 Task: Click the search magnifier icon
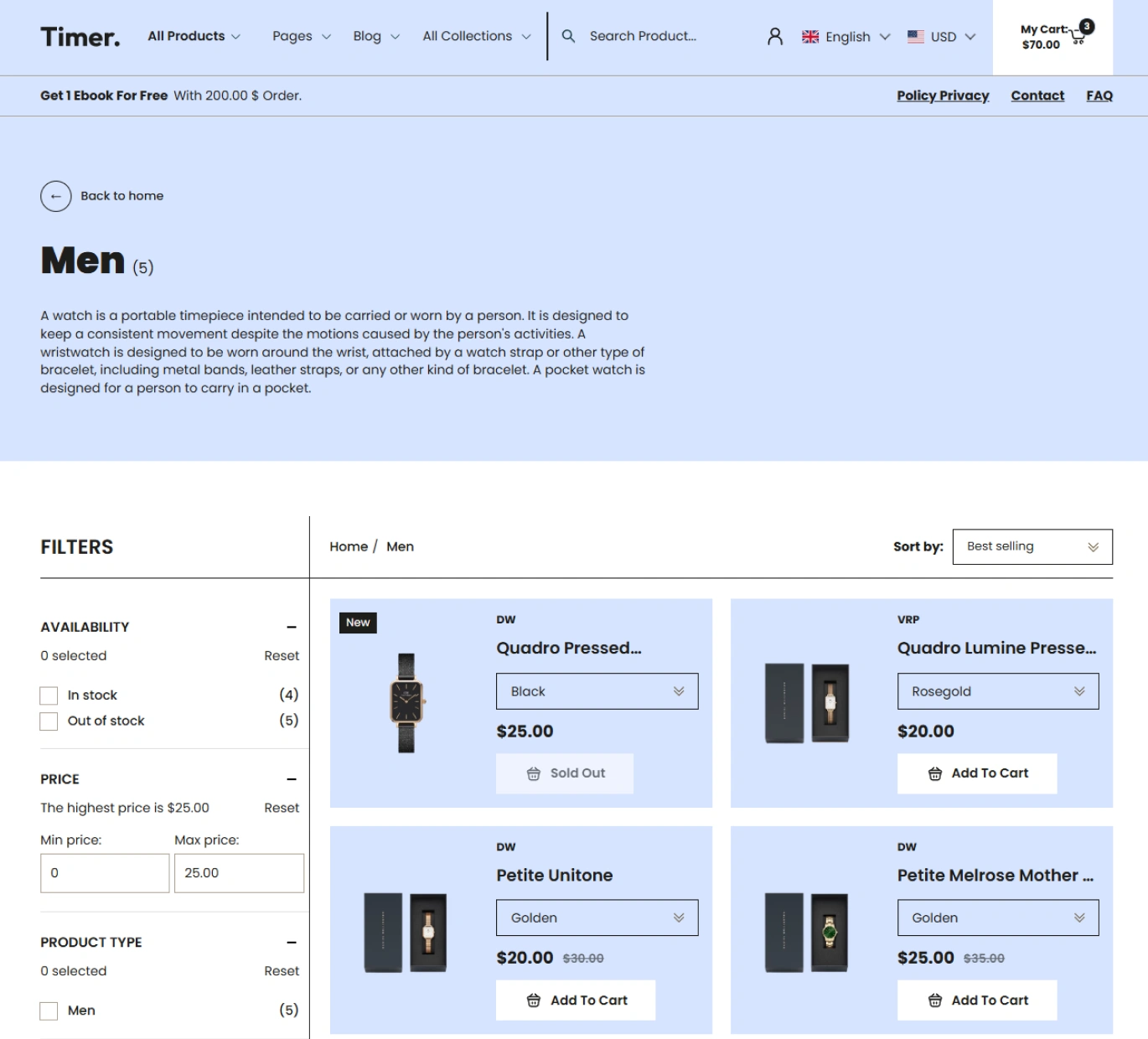[x=568, y=37]
